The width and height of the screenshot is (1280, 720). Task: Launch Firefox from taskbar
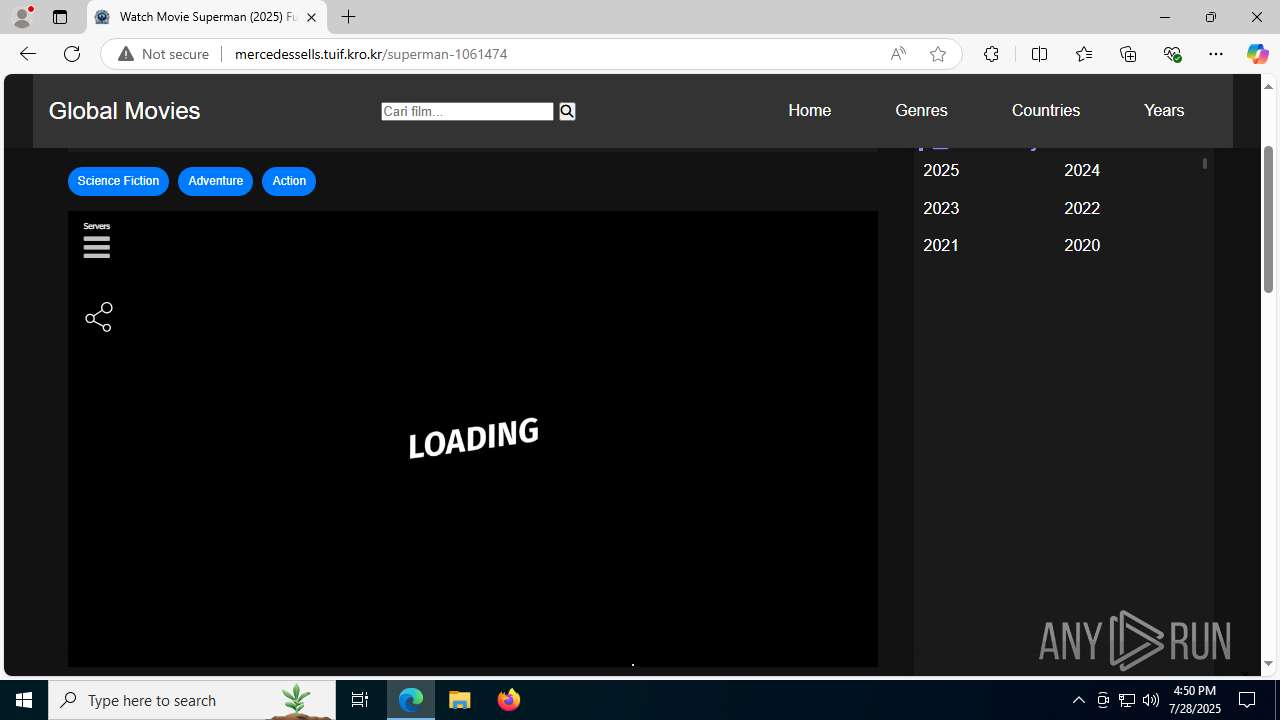(x=508, y=700)
